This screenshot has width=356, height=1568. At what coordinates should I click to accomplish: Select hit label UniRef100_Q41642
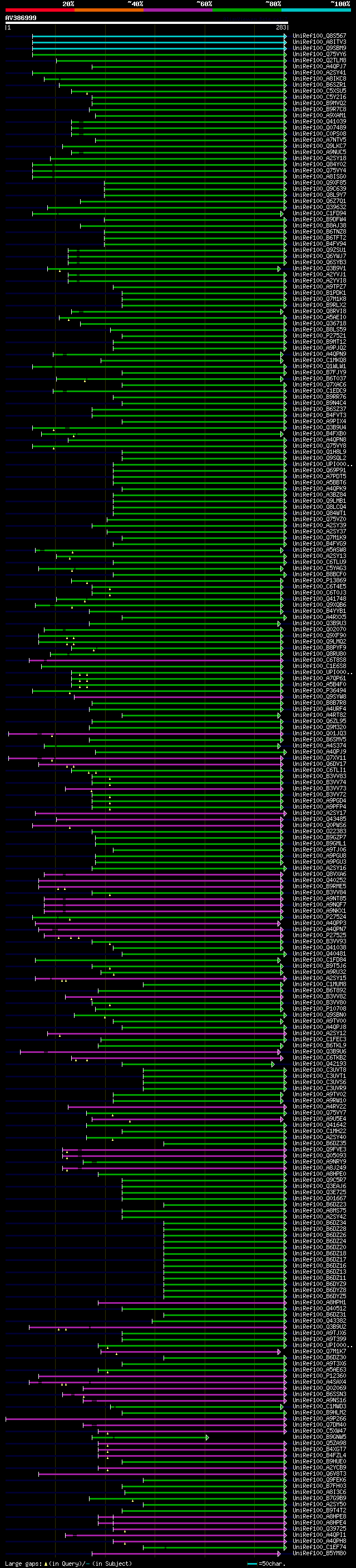click(319, 1125)
